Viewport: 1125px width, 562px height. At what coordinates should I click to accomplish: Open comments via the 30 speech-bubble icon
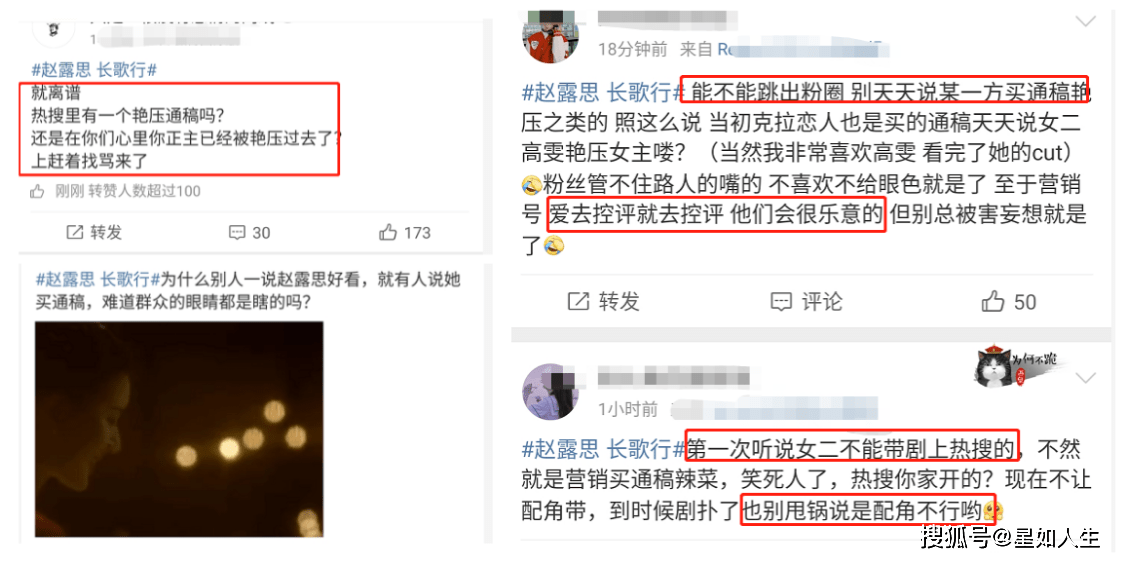pos(237,233)
